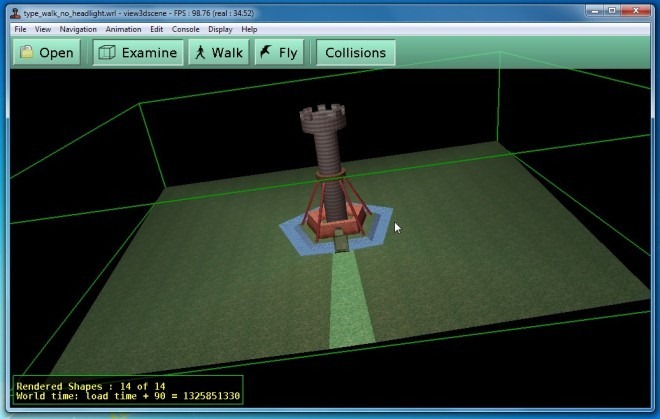The height and width of the screenshot is (419, 660).
Task: Maximize the view3dscene window
Action: [612, 11]
